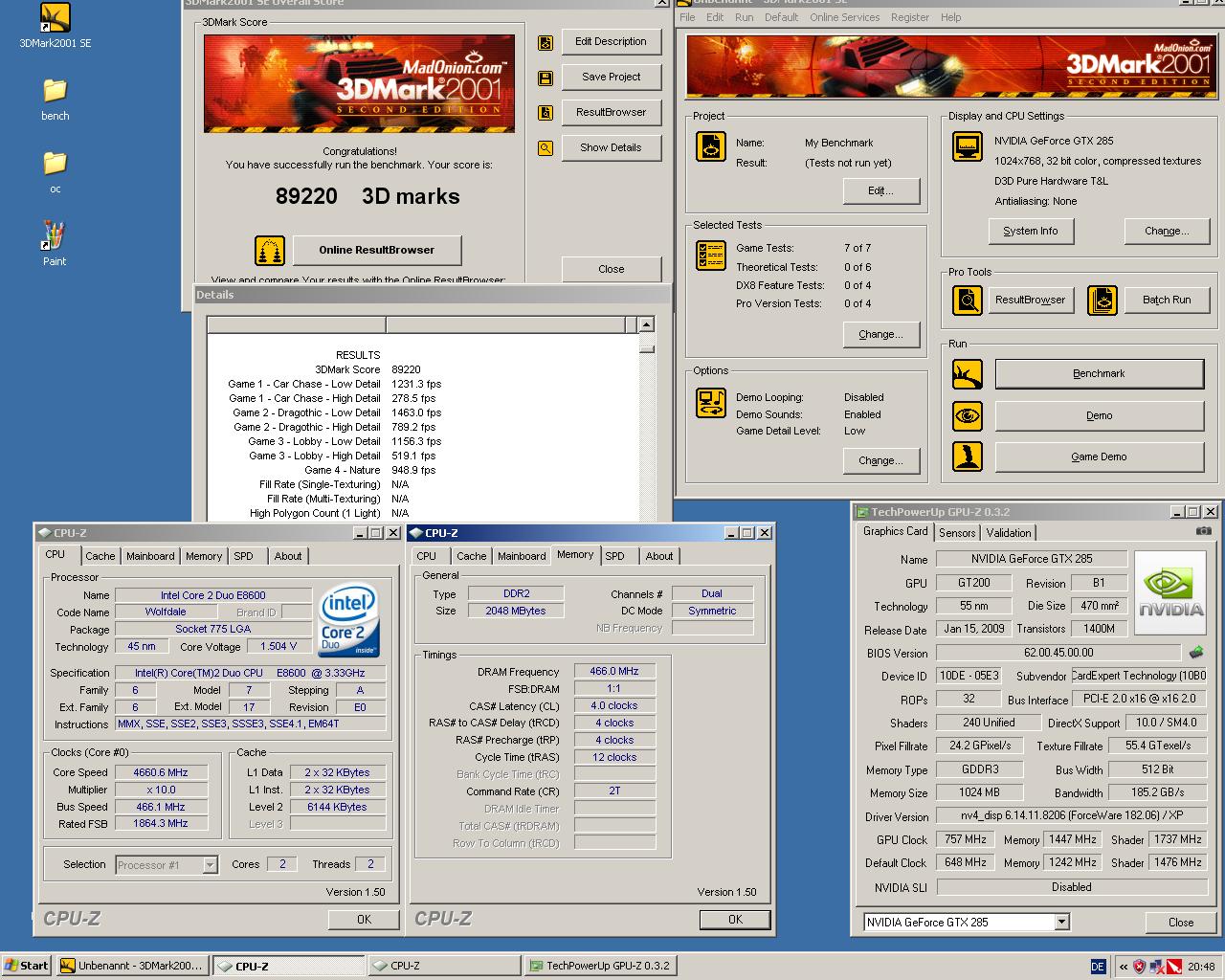Click the icon beside Online ResultBrowser
This screenshot has width=1225, height=980.
click(x=270, y=251)
